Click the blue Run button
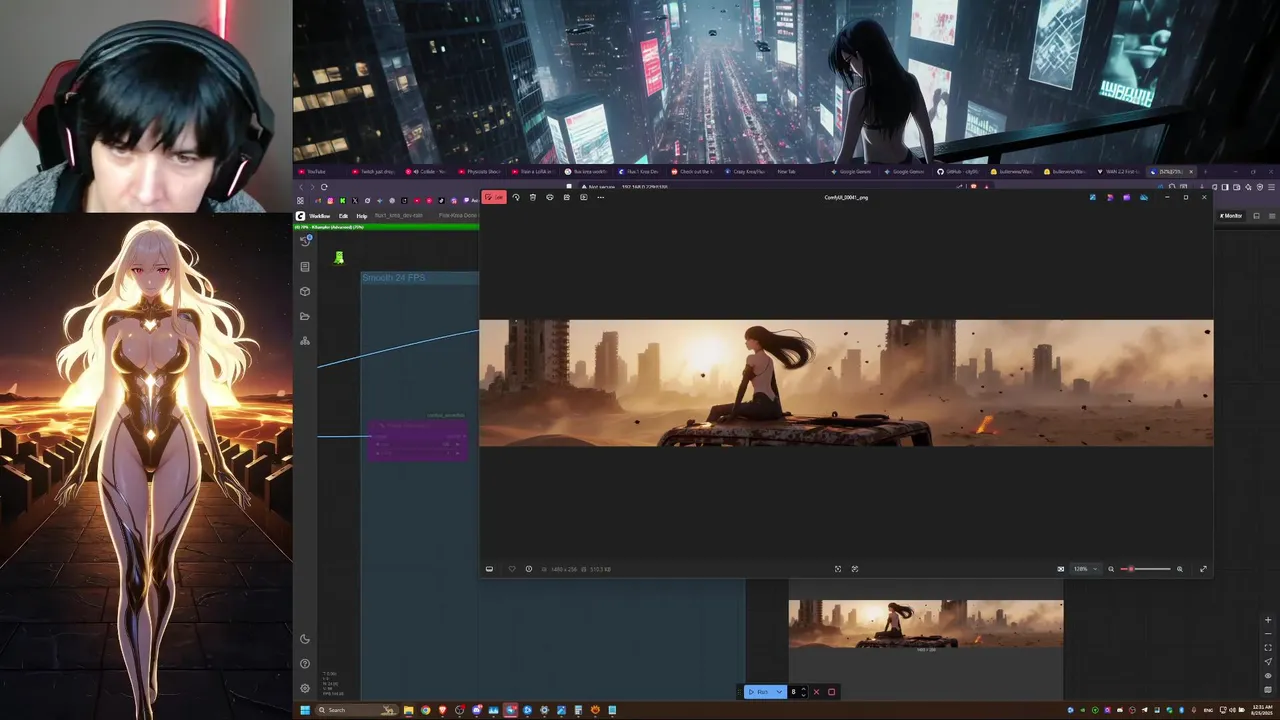This screenshot has height=720, width=1280. 759,692
